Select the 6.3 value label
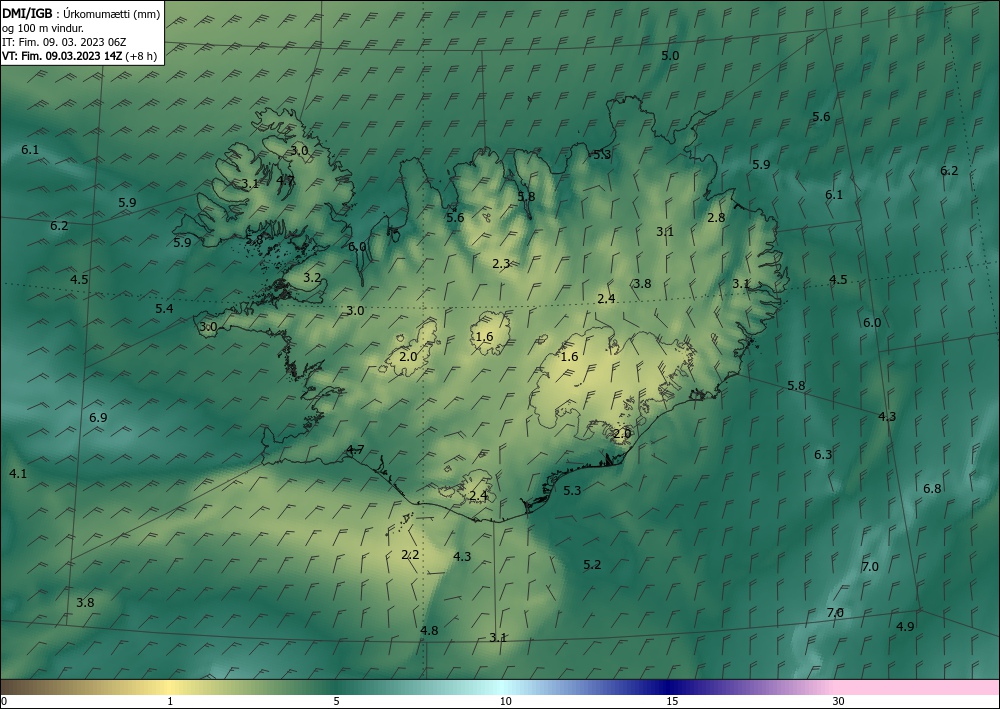 tap(823, 455)
